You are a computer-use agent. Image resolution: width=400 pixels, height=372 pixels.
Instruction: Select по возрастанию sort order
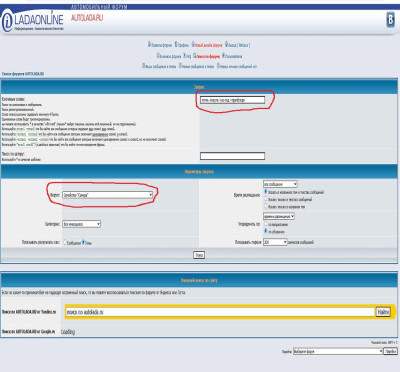(266, 224)
